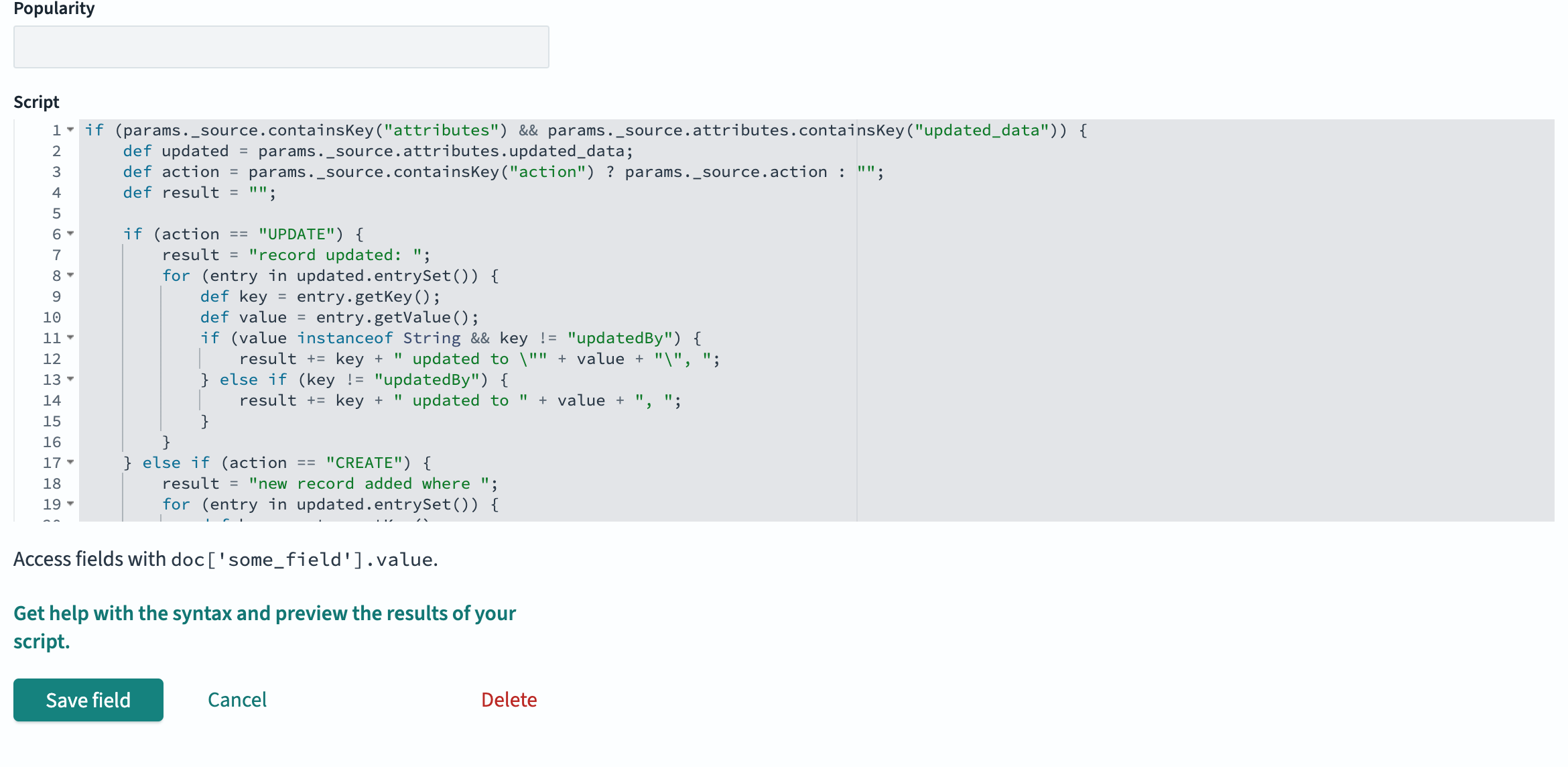Collapse the top-level if block on line 1
The height and width of the screenshot is (767, 1568).
[71, 130]
